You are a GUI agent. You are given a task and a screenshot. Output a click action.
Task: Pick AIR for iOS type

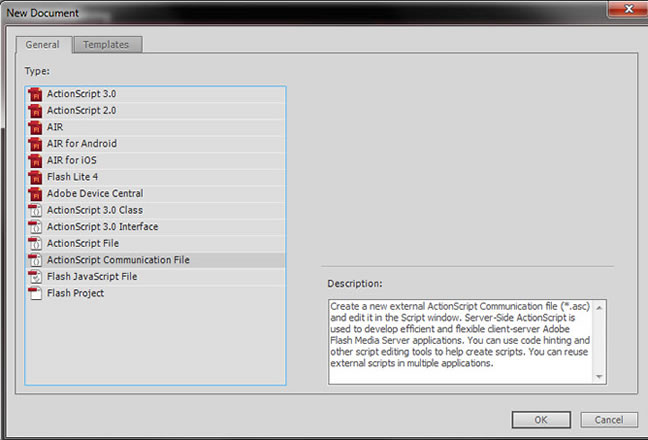[x=155, y=160]
